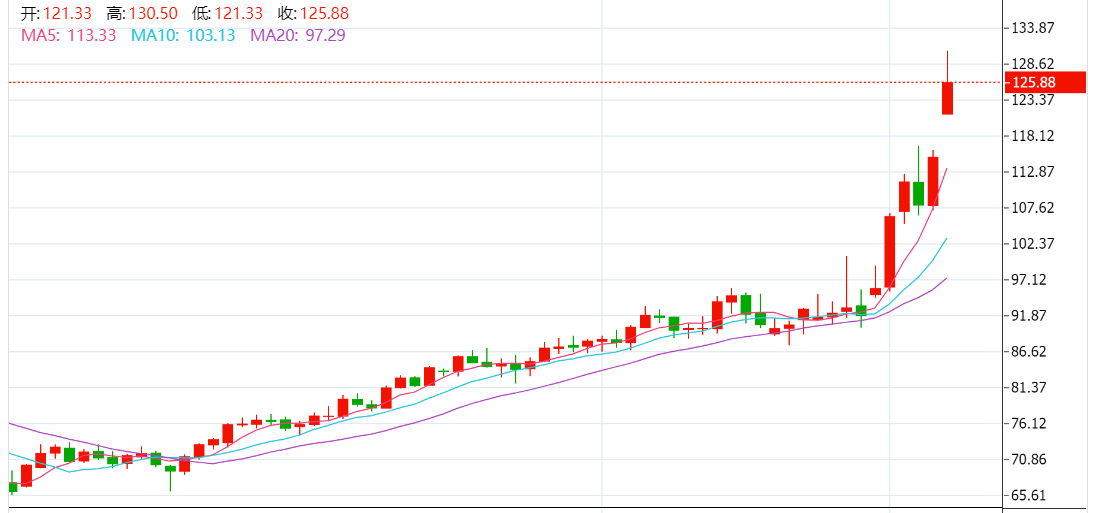This screenshot has width=1094, height=513.
Task: Click the open price value 121.33
Action: 67,13
